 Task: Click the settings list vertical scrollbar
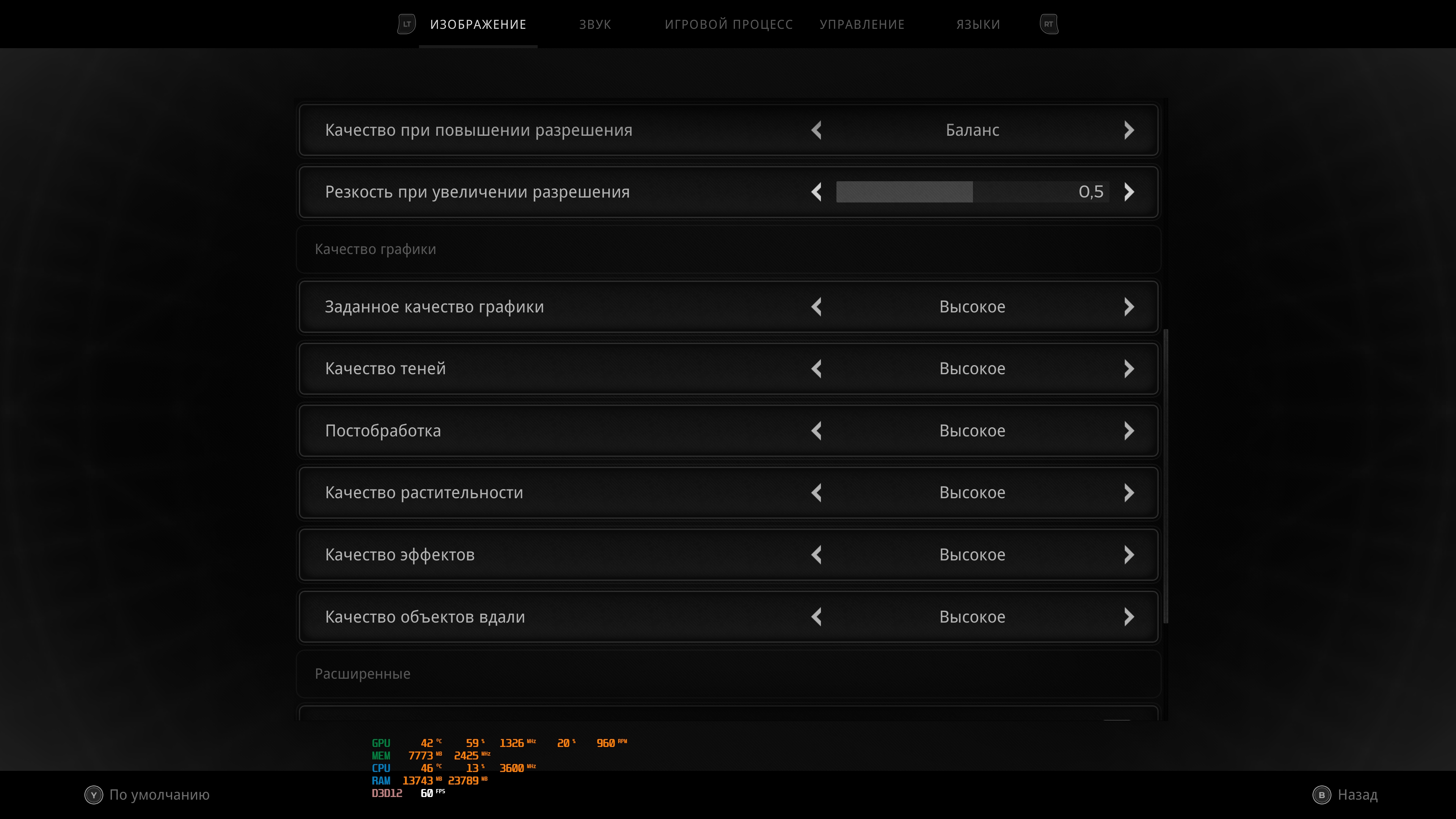coord(1166,476)
